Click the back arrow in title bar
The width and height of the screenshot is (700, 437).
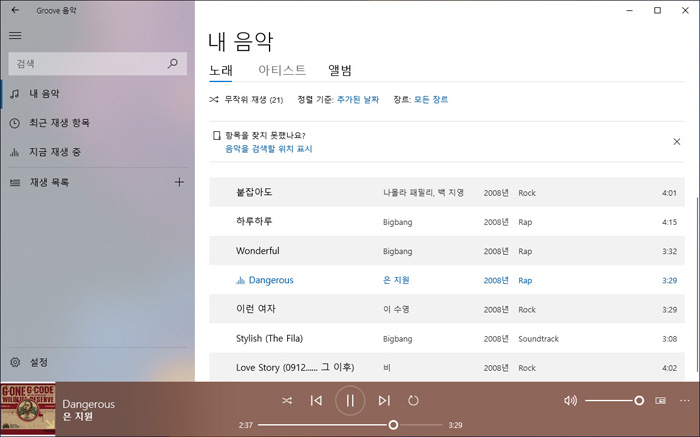(15, 10)
